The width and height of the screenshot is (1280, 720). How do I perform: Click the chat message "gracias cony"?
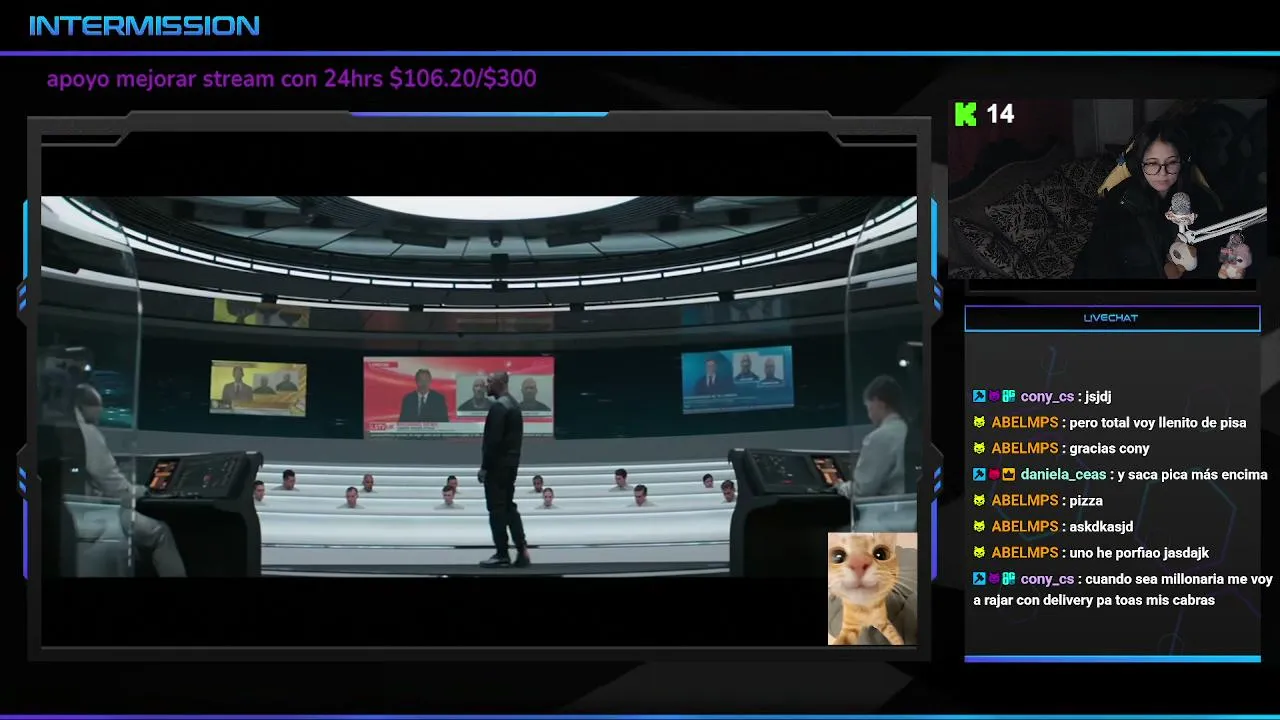point(1109,449)
